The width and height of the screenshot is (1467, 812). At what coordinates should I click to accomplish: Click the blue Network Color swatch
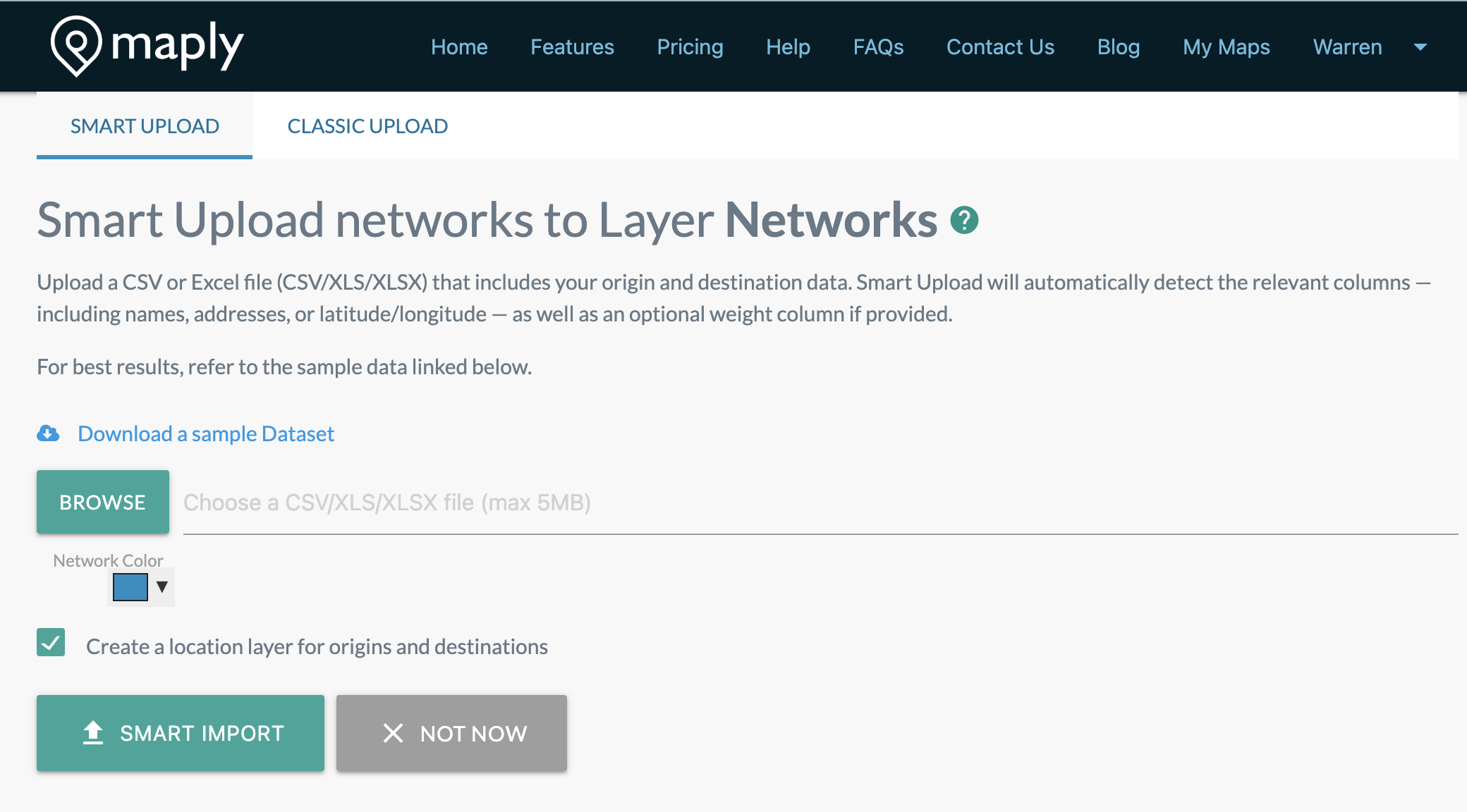tap(130, 586)
